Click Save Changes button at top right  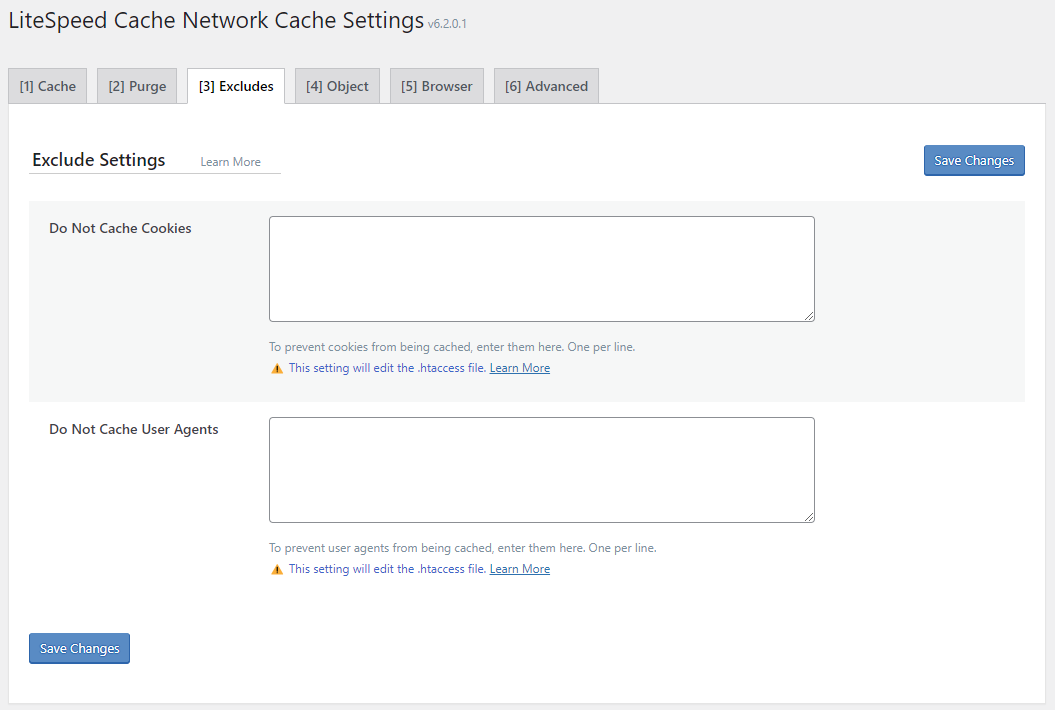tap(974, 160)
